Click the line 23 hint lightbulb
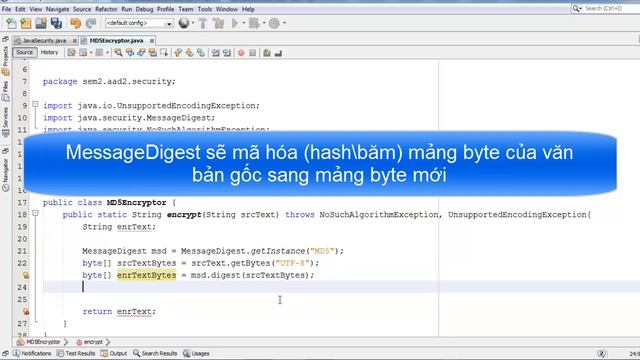 pyautogui.click(x=26, y=275)
